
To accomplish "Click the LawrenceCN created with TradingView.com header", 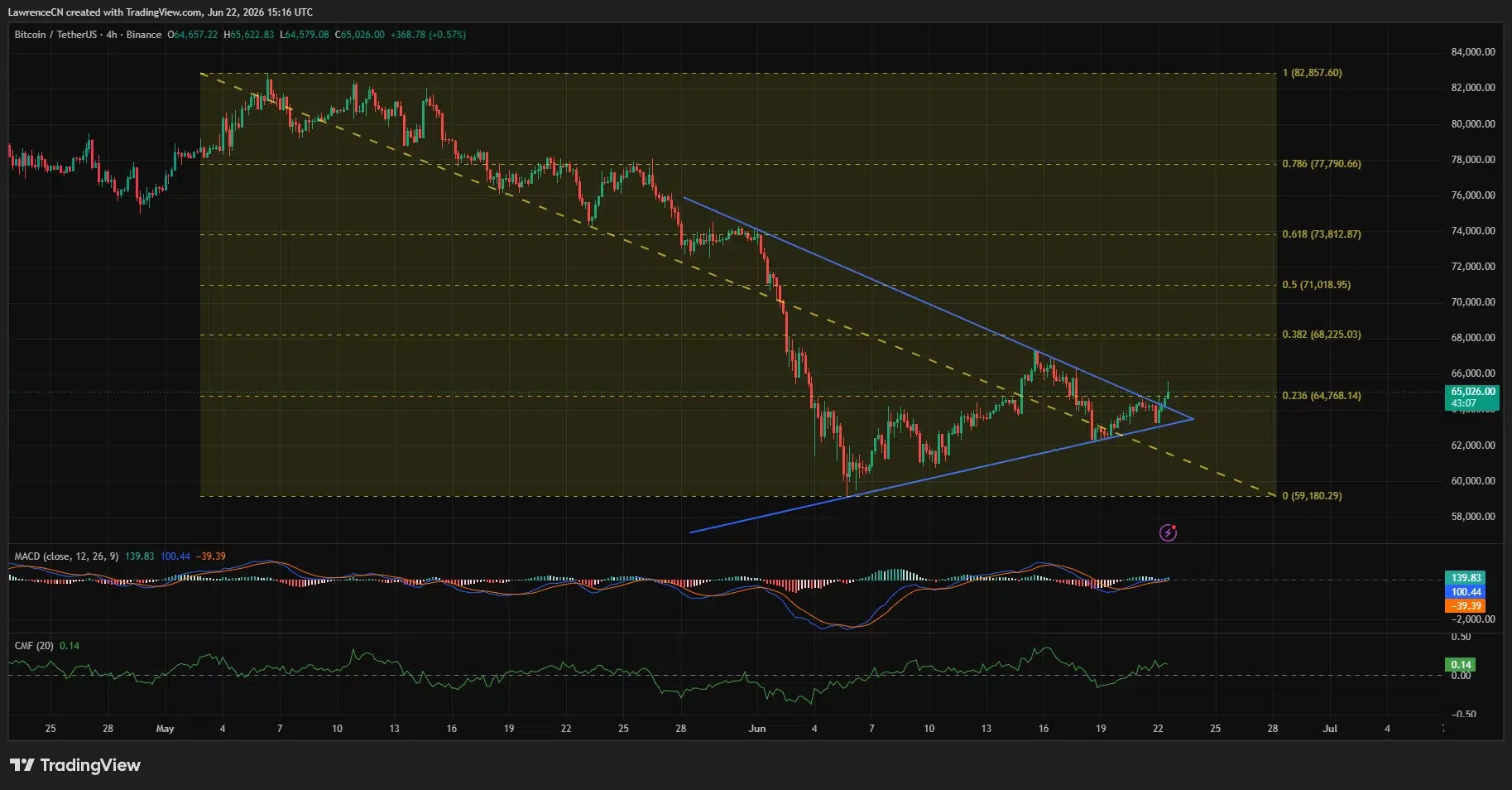I will (x=160, y=12).
